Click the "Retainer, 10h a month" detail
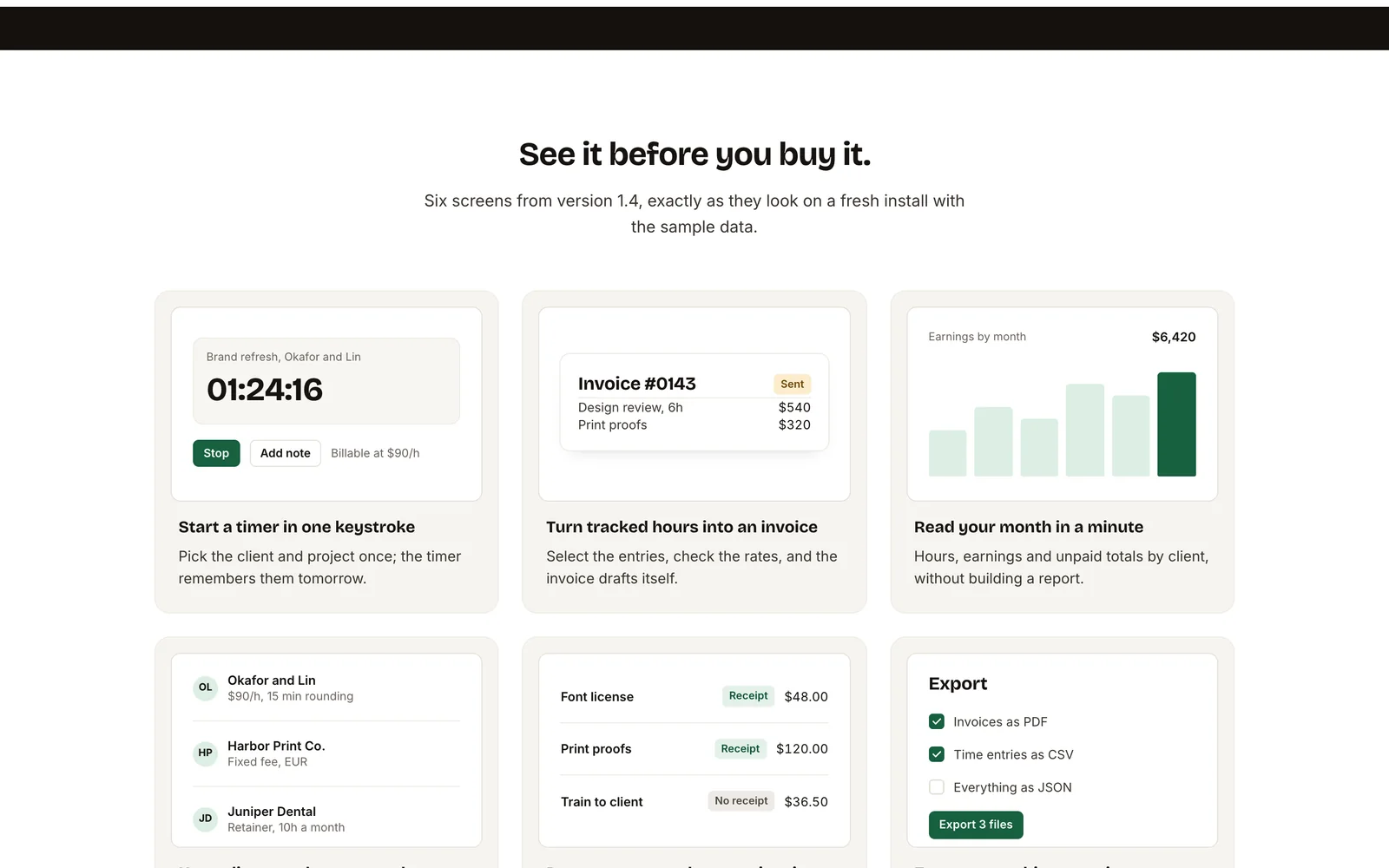 (286, 827)
